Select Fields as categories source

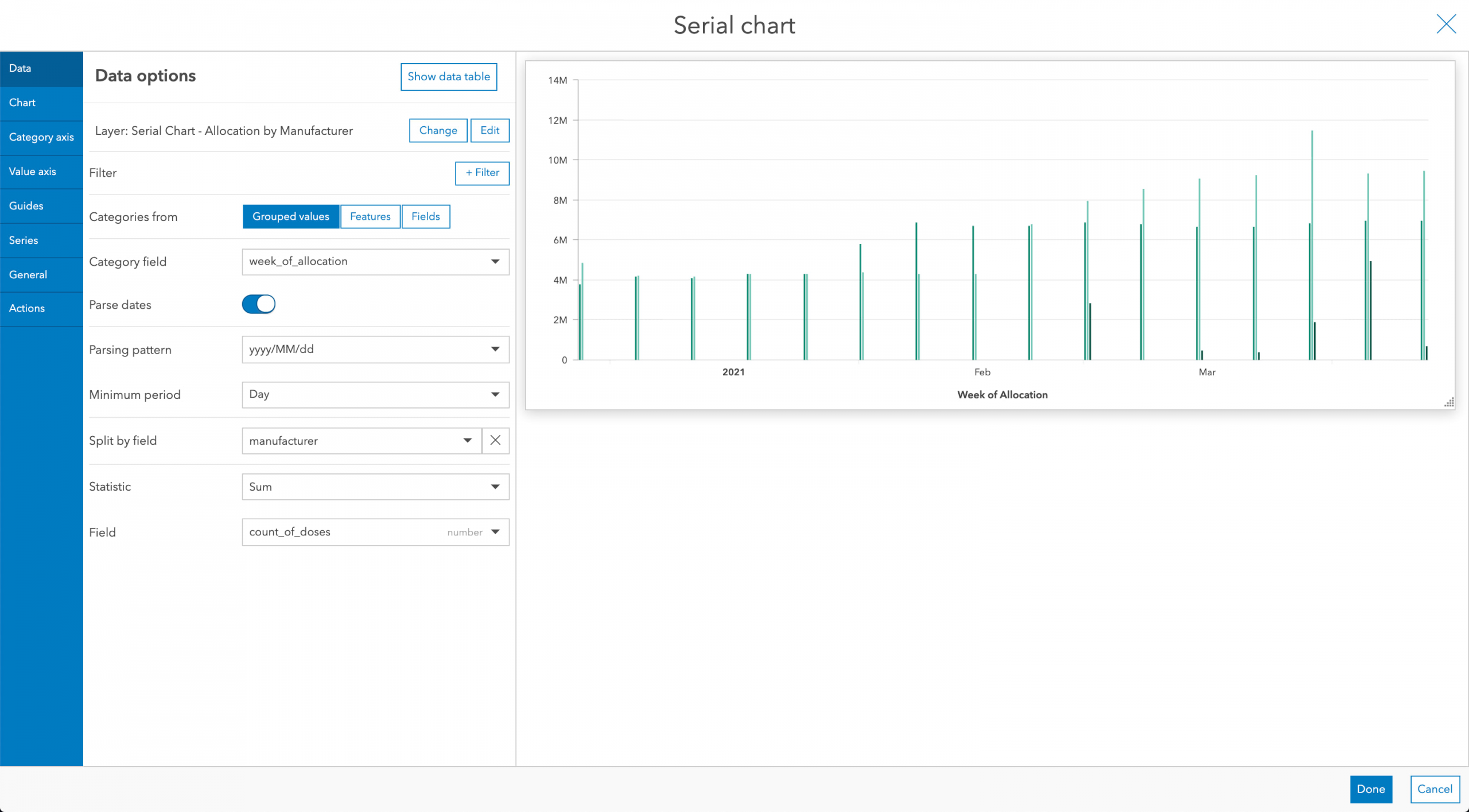tap(425, 216)
